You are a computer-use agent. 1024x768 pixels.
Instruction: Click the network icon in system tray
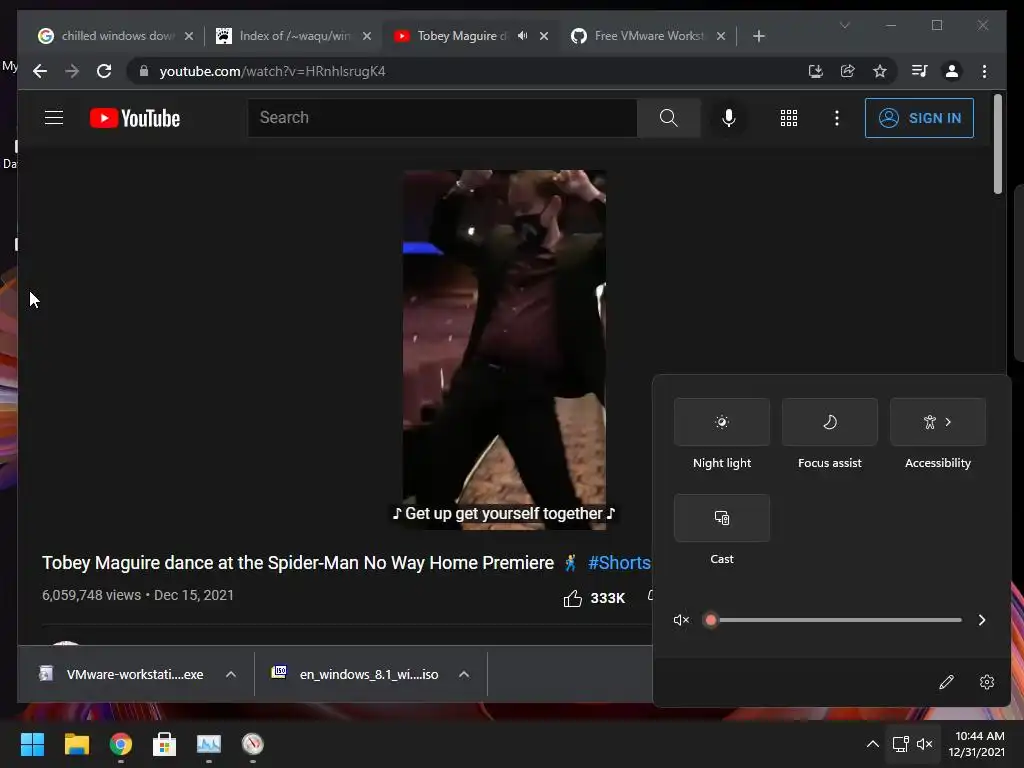pos(901,744)
